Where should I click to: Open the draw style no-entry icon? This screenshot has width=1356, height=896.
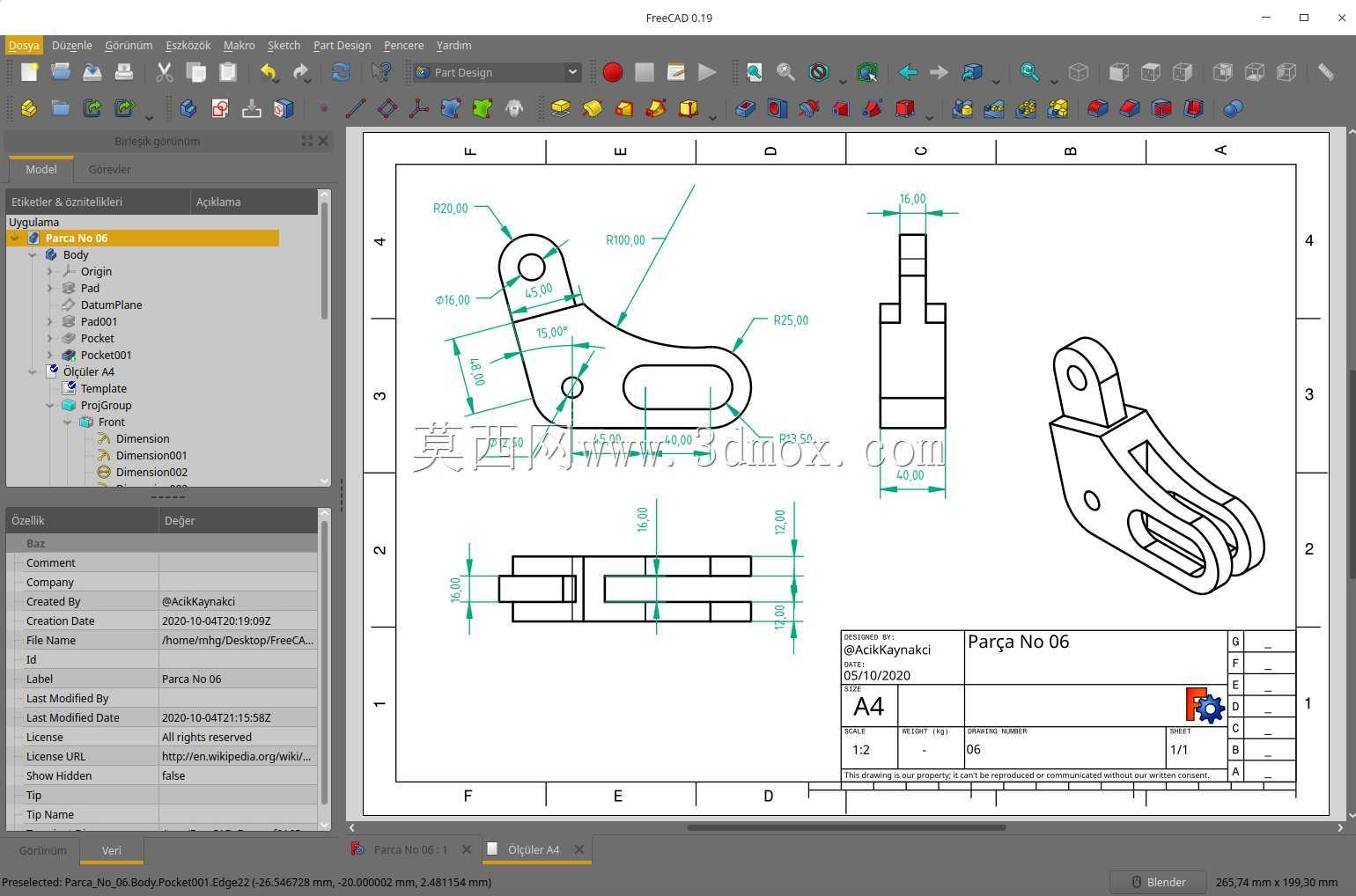(x=819, y=72)
